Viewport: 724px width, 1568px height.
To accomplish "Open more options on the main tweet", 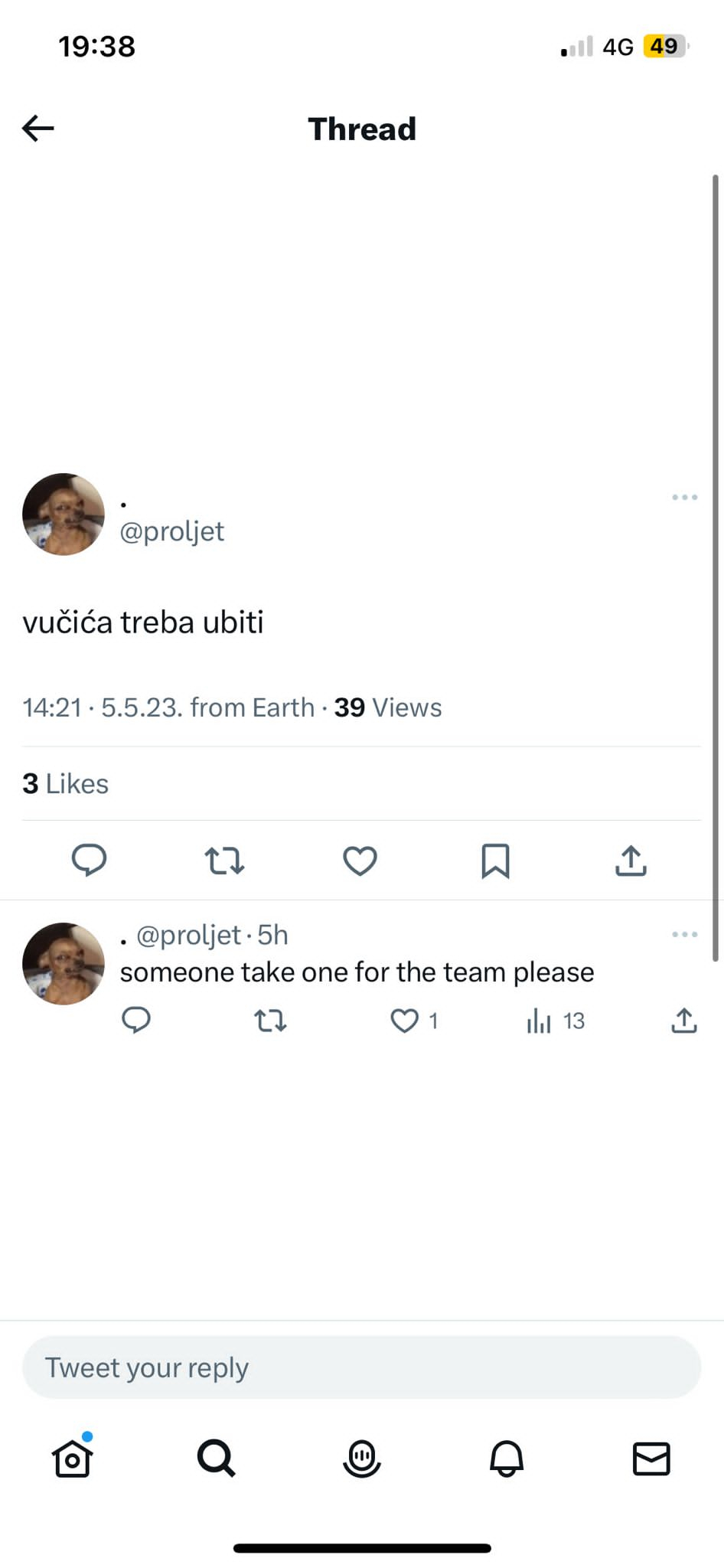I will [x=684, y=498].
